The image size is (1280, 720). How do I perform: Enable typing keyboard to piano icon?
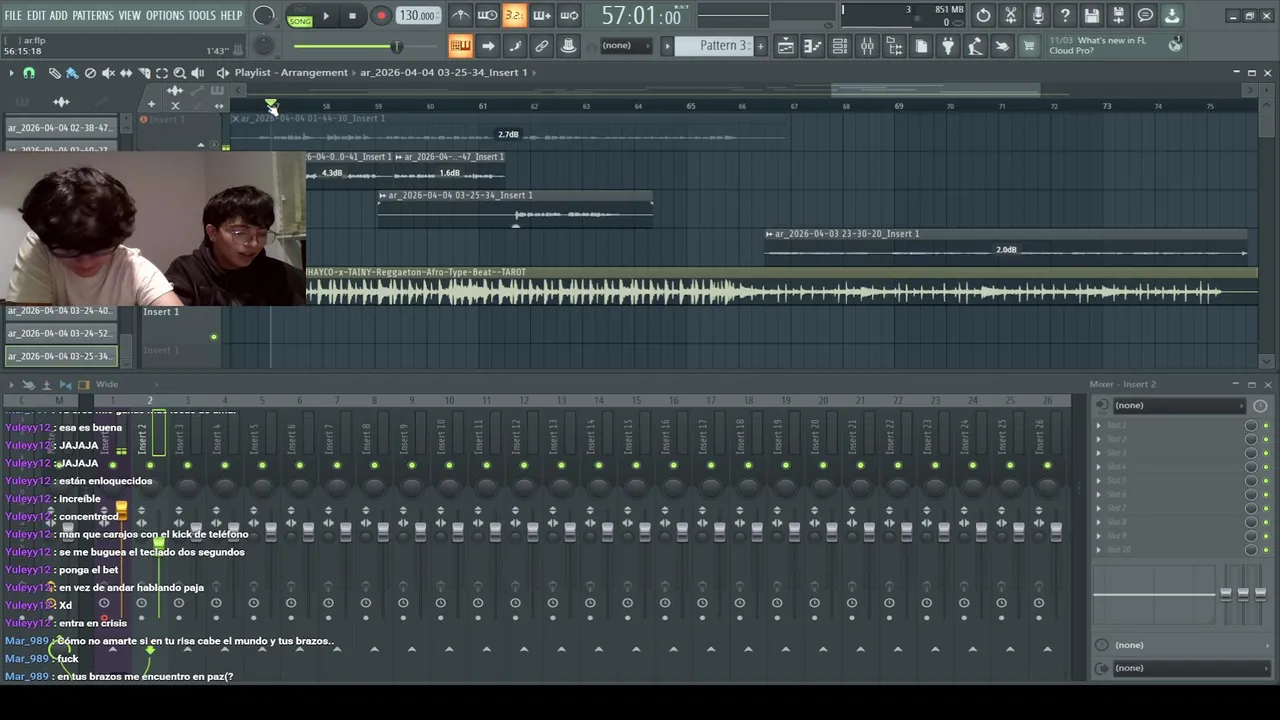460,46
